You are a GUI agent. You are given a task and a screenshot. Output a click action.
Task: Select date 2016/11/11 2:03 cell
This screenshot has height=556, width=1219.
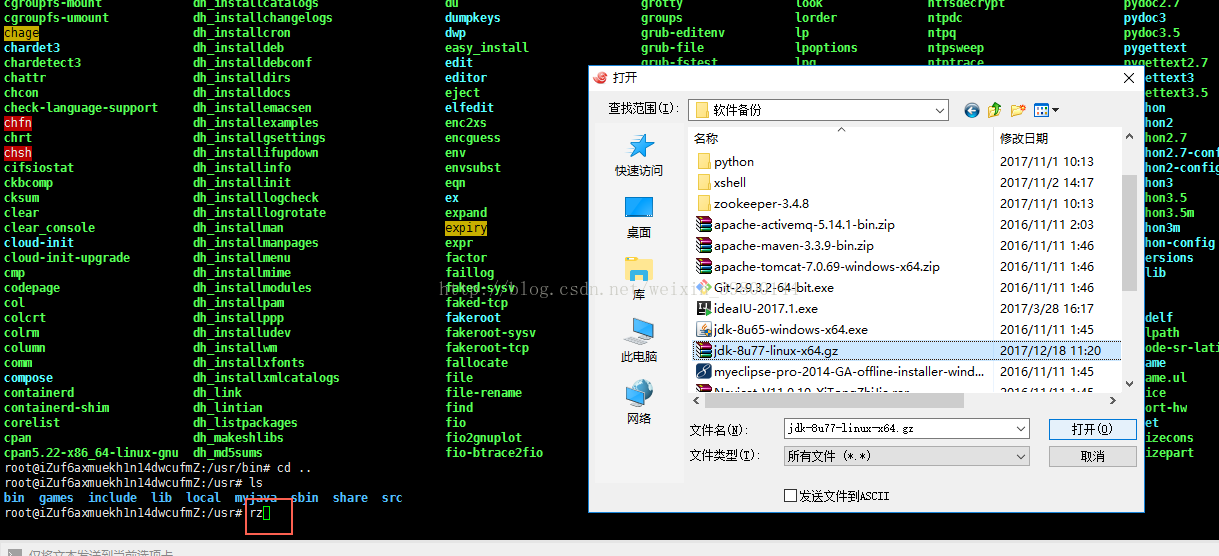(x=1047, y=224)
